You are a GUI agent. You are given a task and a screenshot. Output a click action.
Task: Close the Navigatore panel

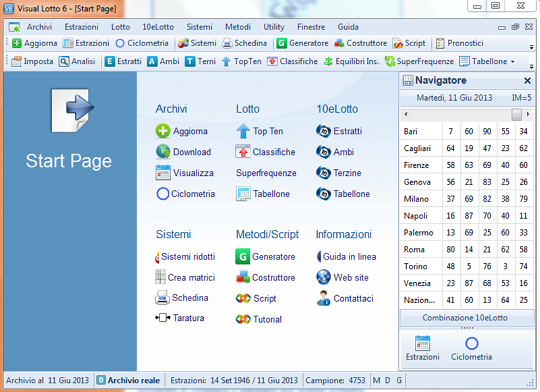527,80
